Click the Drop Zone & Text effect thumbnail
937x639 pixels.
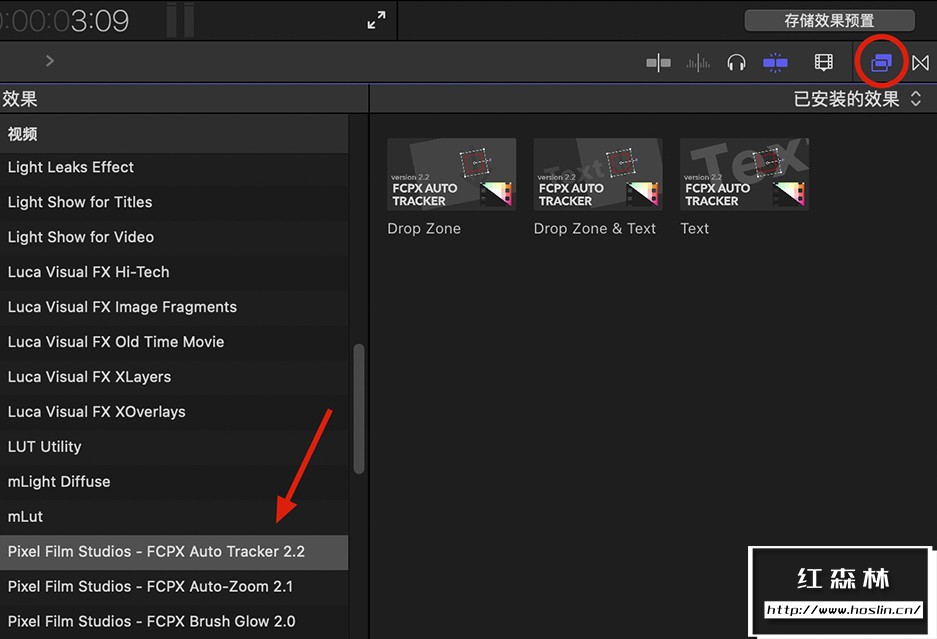coord(598,174)
